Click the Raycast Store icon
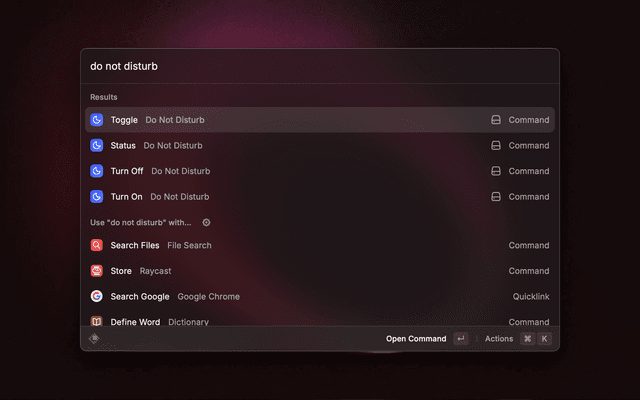 (97, 271)
